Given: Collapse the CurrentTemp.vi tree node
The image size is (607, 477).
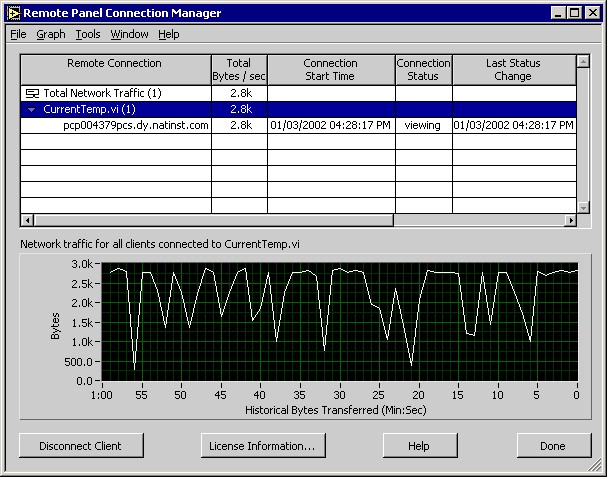Looking at the screenshot, I should (x=32, y=110).
